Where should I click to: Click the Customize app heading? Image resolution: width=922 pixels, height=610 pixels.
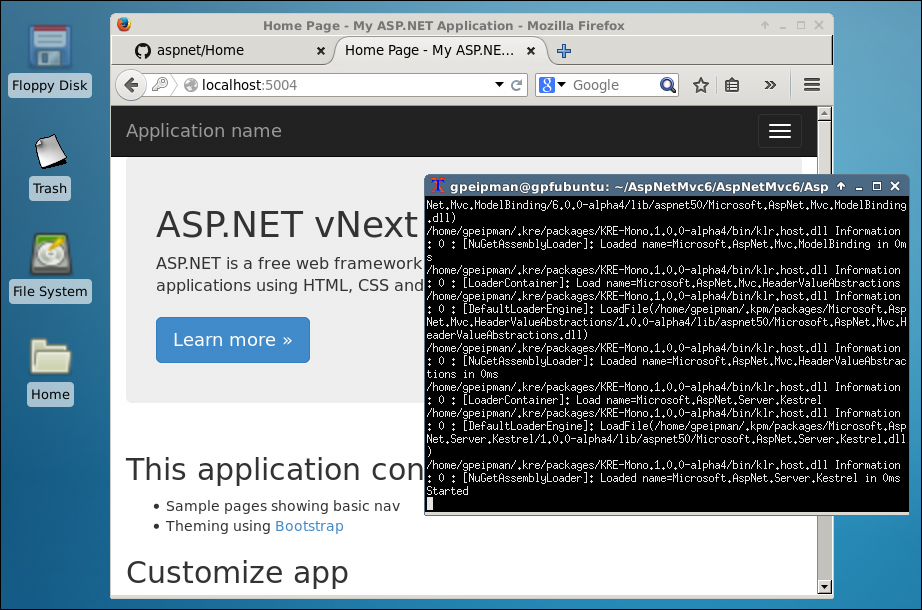click(x=238, y=572)
